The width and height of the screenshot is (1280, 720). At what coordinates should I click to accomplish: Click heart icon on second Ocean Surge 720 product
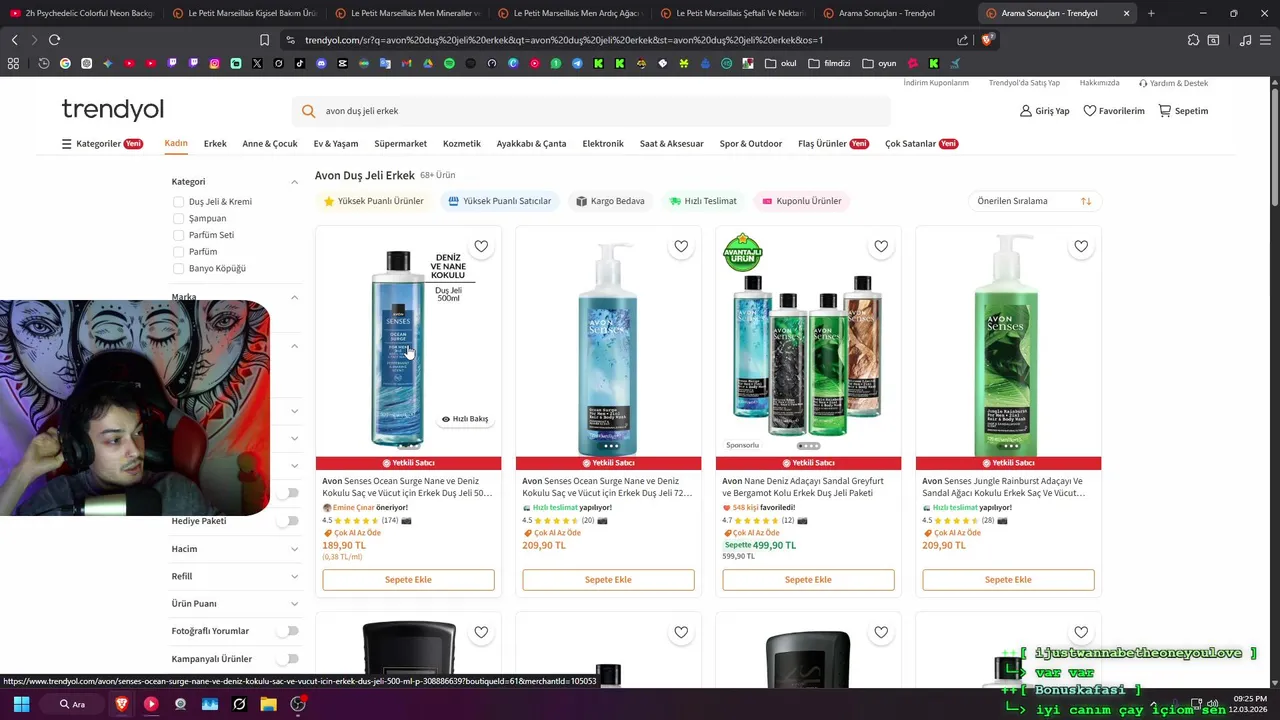(681, 246)
